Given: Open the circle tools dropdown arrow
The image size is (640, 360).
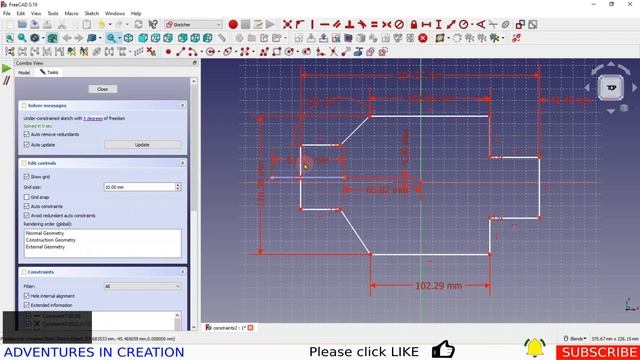Looking at the screenshot, I should point(219,52).
